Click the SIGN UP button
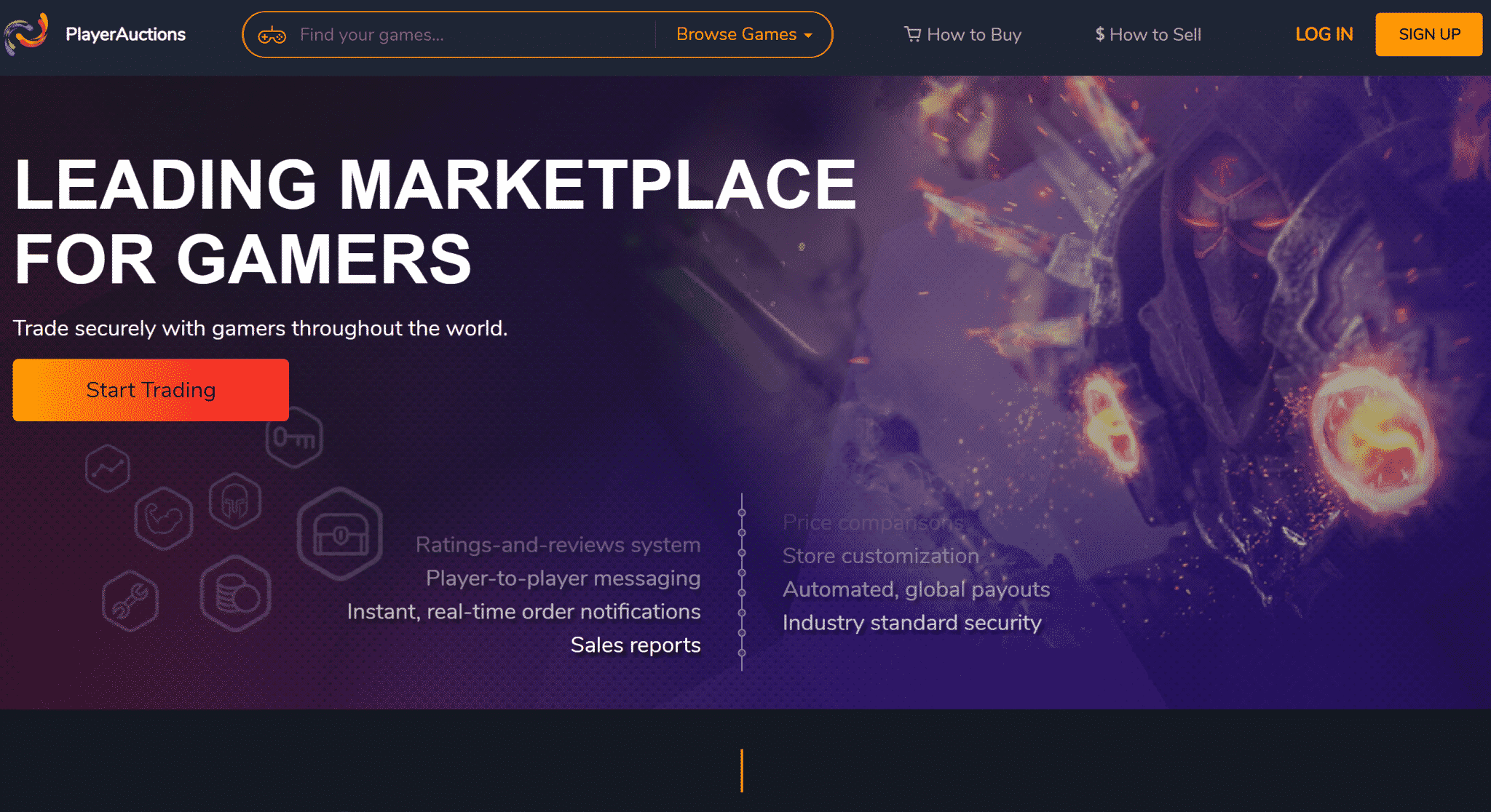Screen dimensions: 1491x812 click(1428, 34)
